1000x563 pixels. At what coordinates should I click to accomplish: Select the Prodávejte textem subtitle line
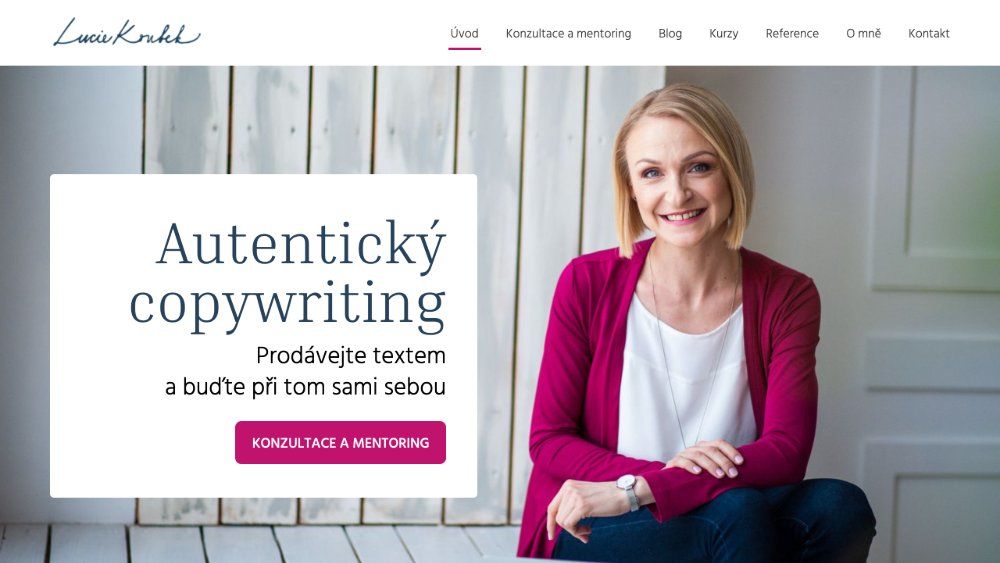[351, 355]
